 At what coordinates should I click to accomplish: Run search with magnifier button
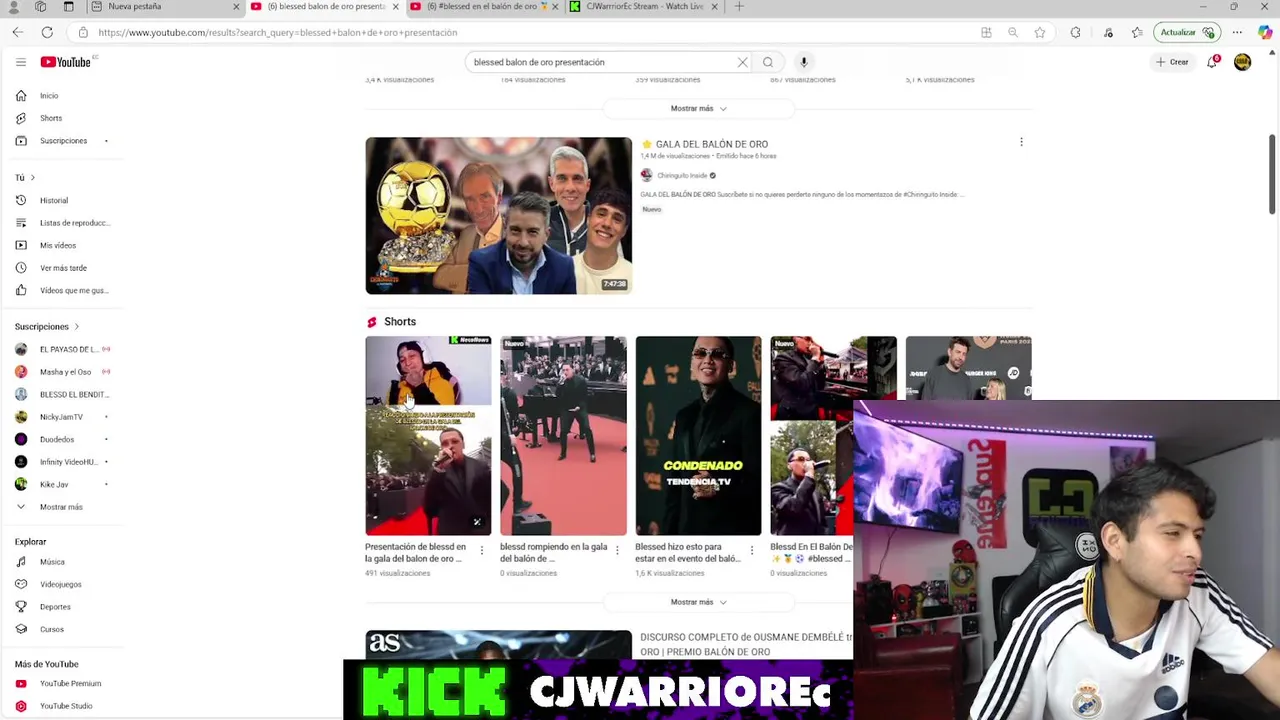pos(768,62)
